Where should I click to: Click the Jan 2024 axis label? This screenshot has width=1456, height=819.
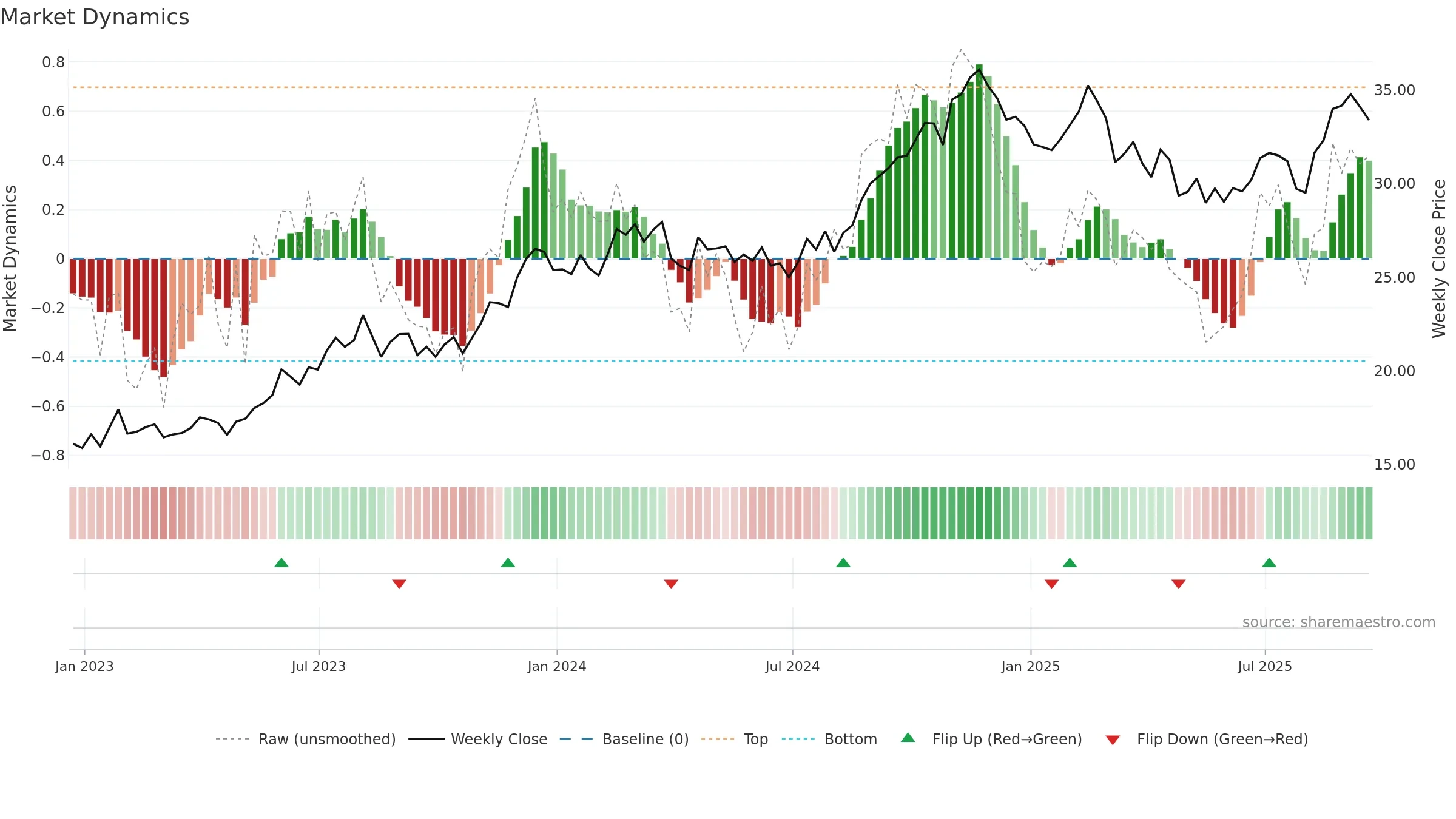tap(557, 667)
